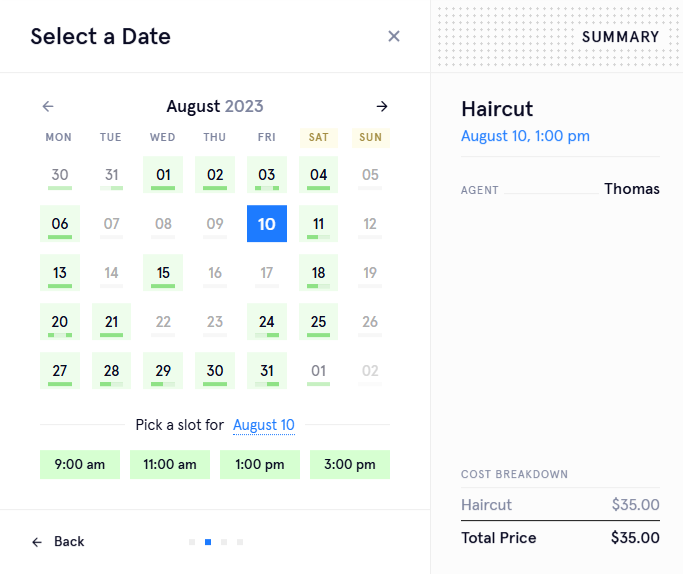This screenshot has height=574, width=683.
Task: Select August 06 date cell
Action: click(x=60, y=224)
